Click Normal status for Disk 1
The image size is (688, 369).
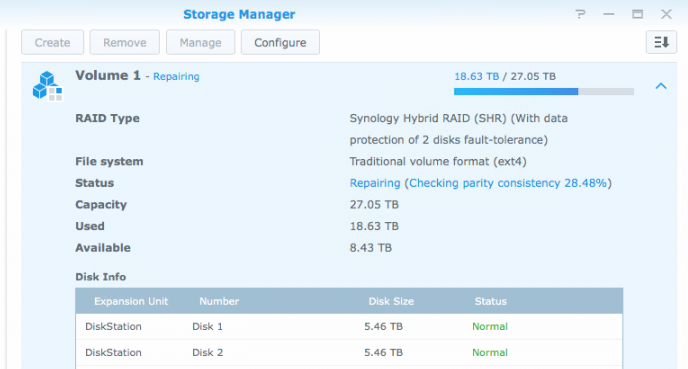(x=490, y=326)
